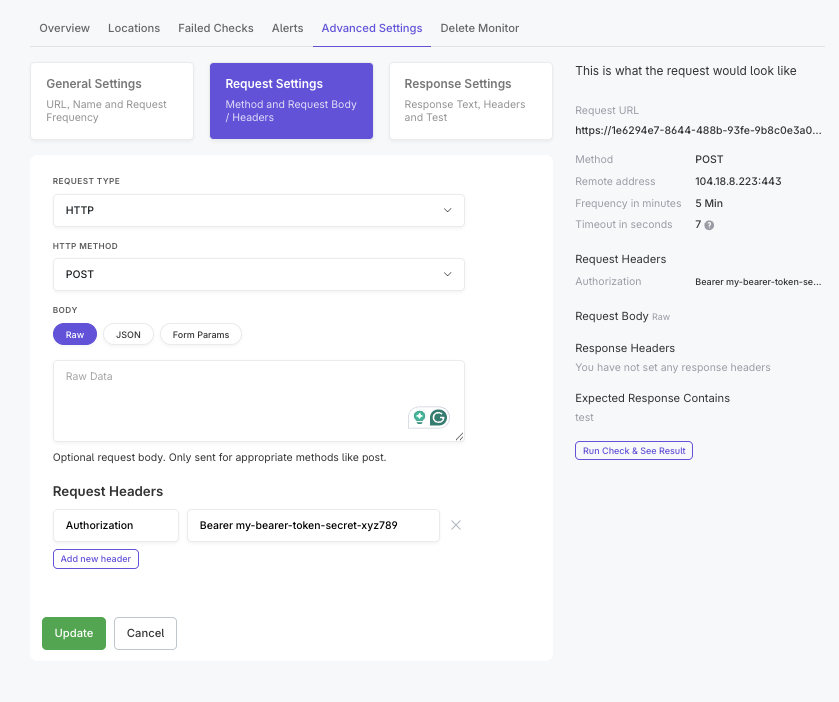The image size is (839, 702).
Task: Click the Timeout help question mark icon
Action: click(x=709, y=225)
